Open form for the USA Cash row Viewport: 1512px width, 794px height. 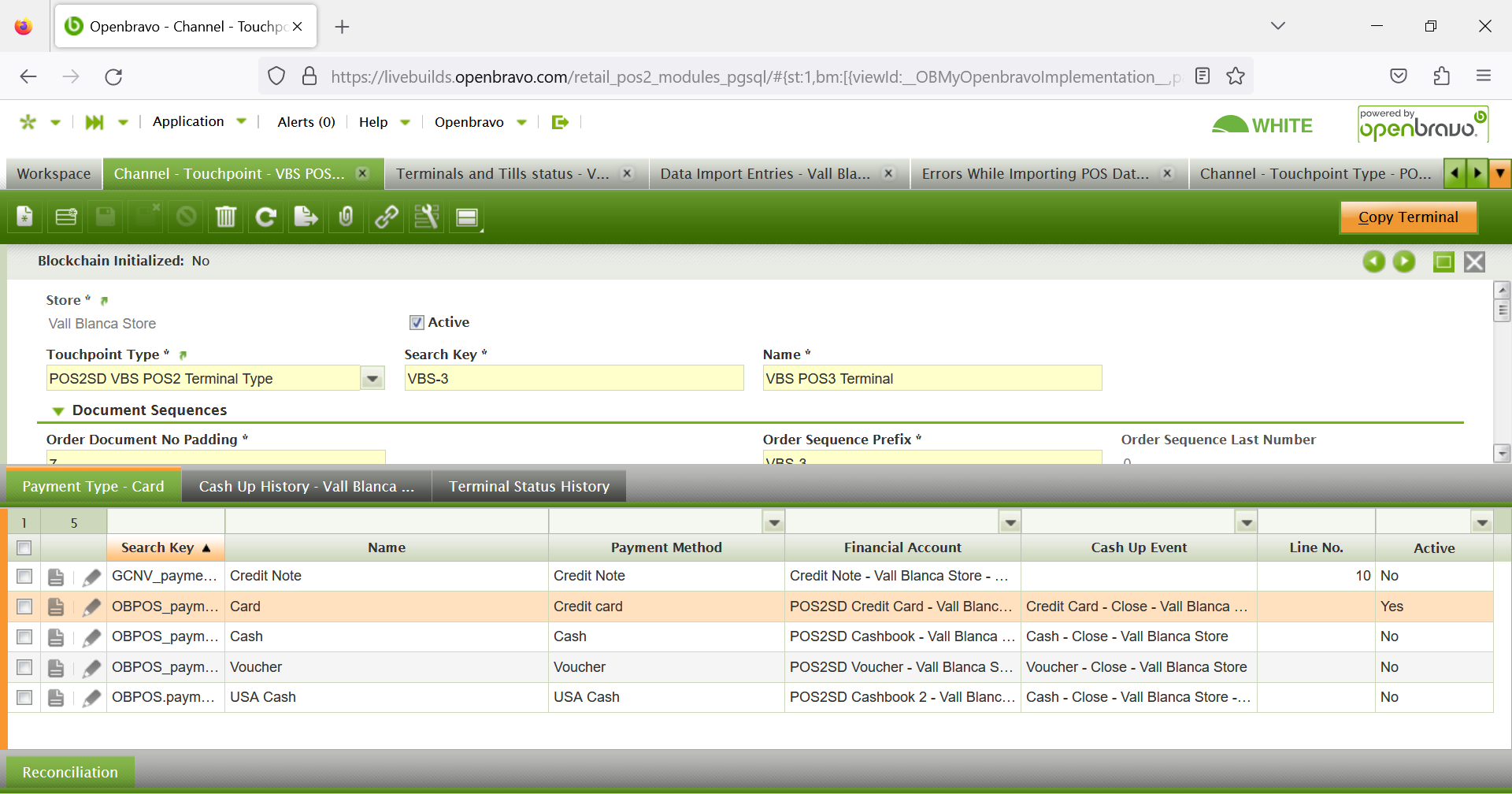click(x=56, y=698)
